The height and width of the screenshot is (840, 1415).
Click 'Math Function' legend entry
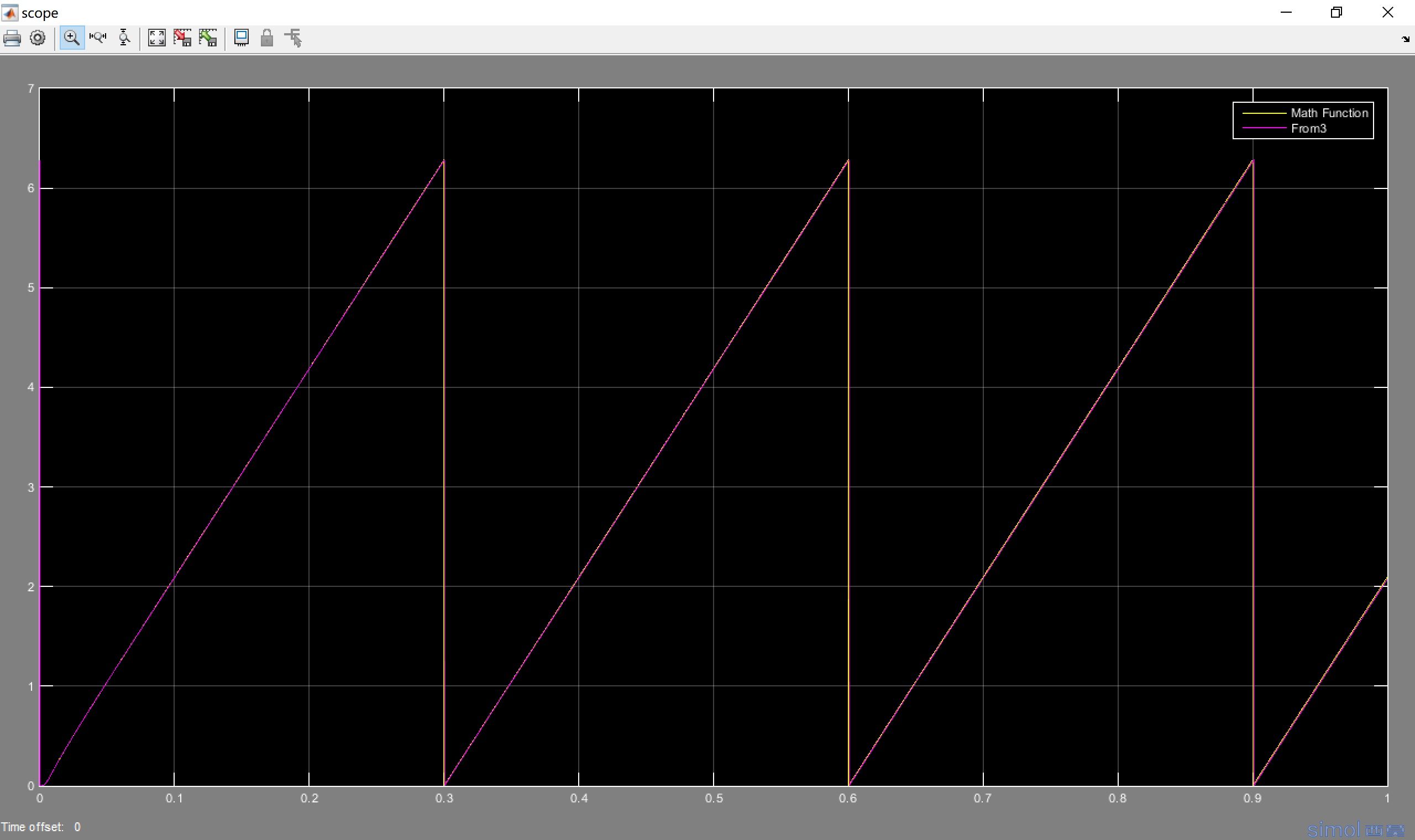click(x=1329, y=113)
